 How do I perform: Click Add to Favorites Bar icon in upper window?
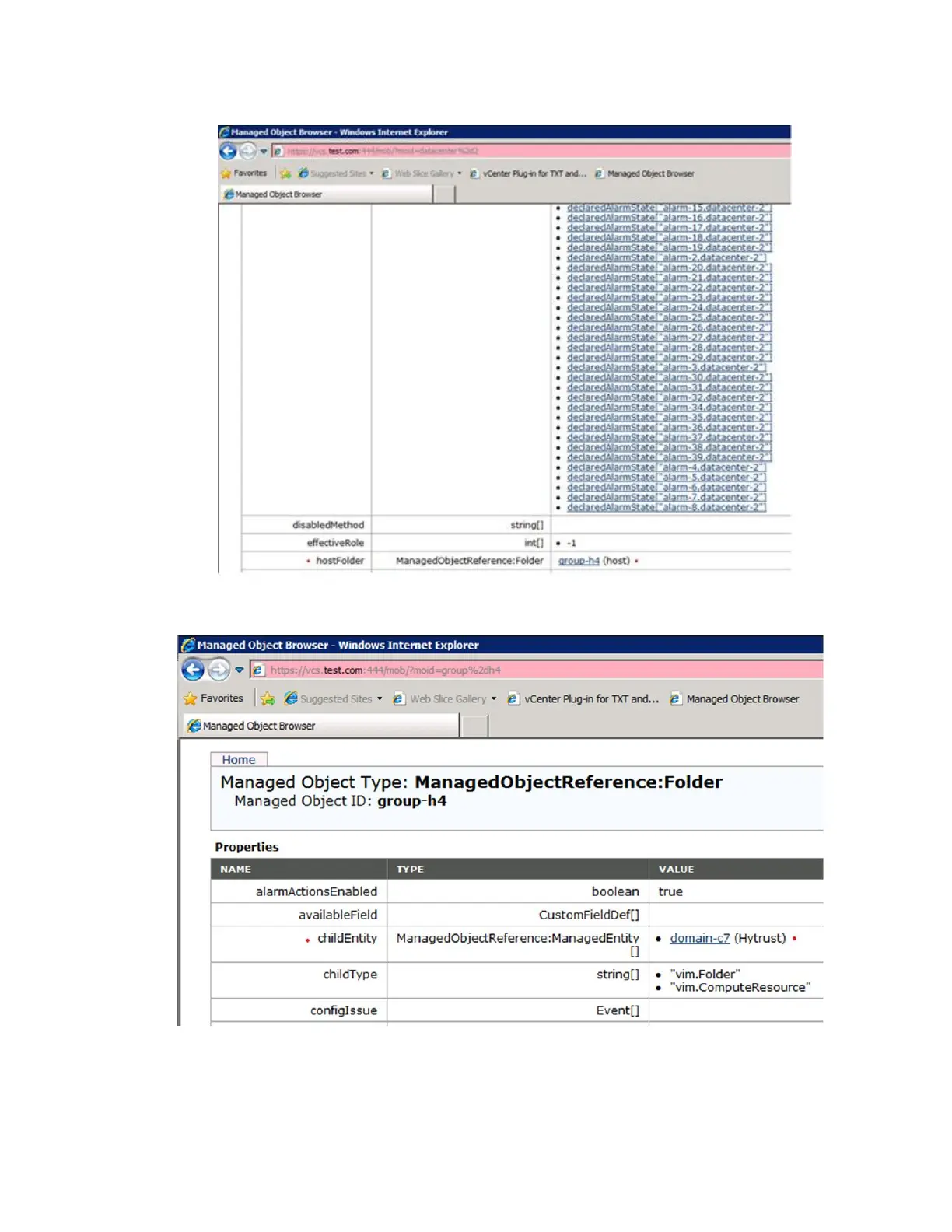point(285,173)
